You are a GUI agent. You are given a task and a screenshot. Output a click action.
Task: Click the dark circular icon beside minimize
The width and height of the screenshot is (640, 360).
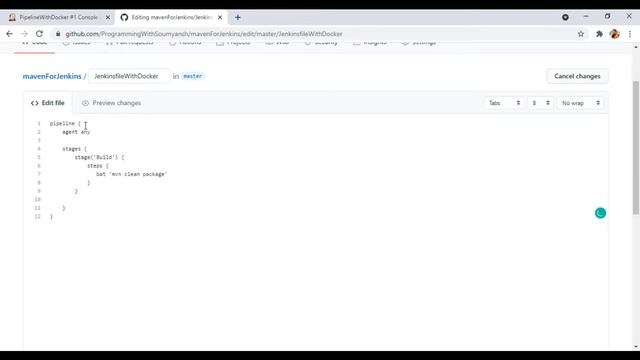coord(565,17)
